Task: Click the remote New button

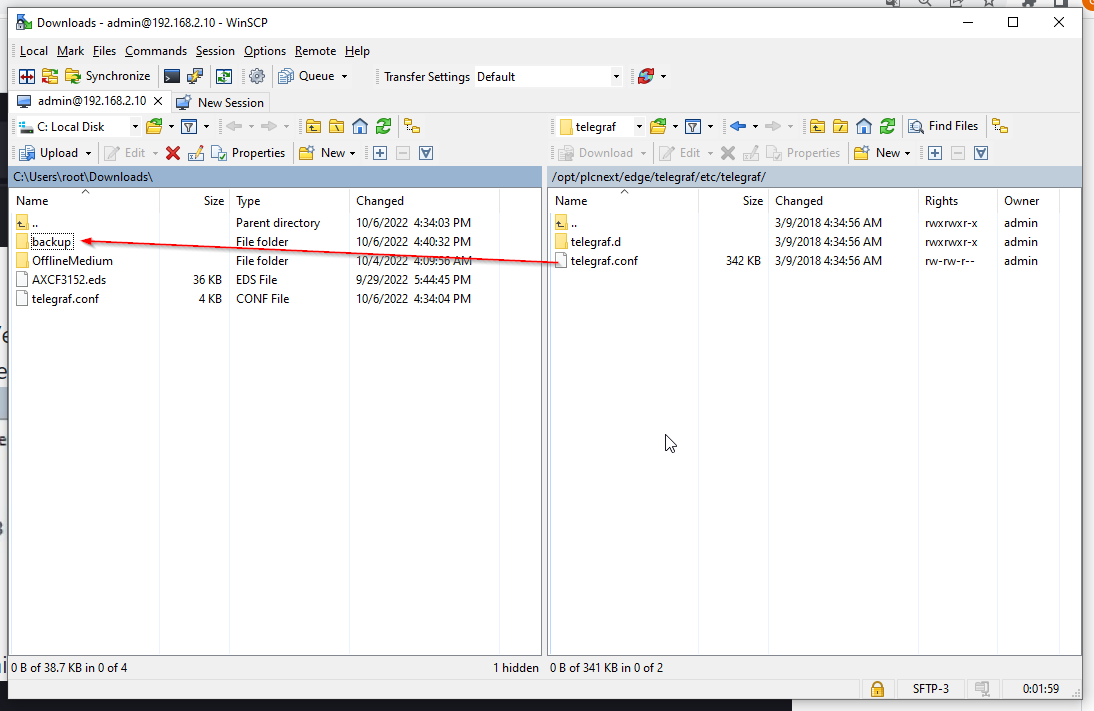Action: click(877, 153)
